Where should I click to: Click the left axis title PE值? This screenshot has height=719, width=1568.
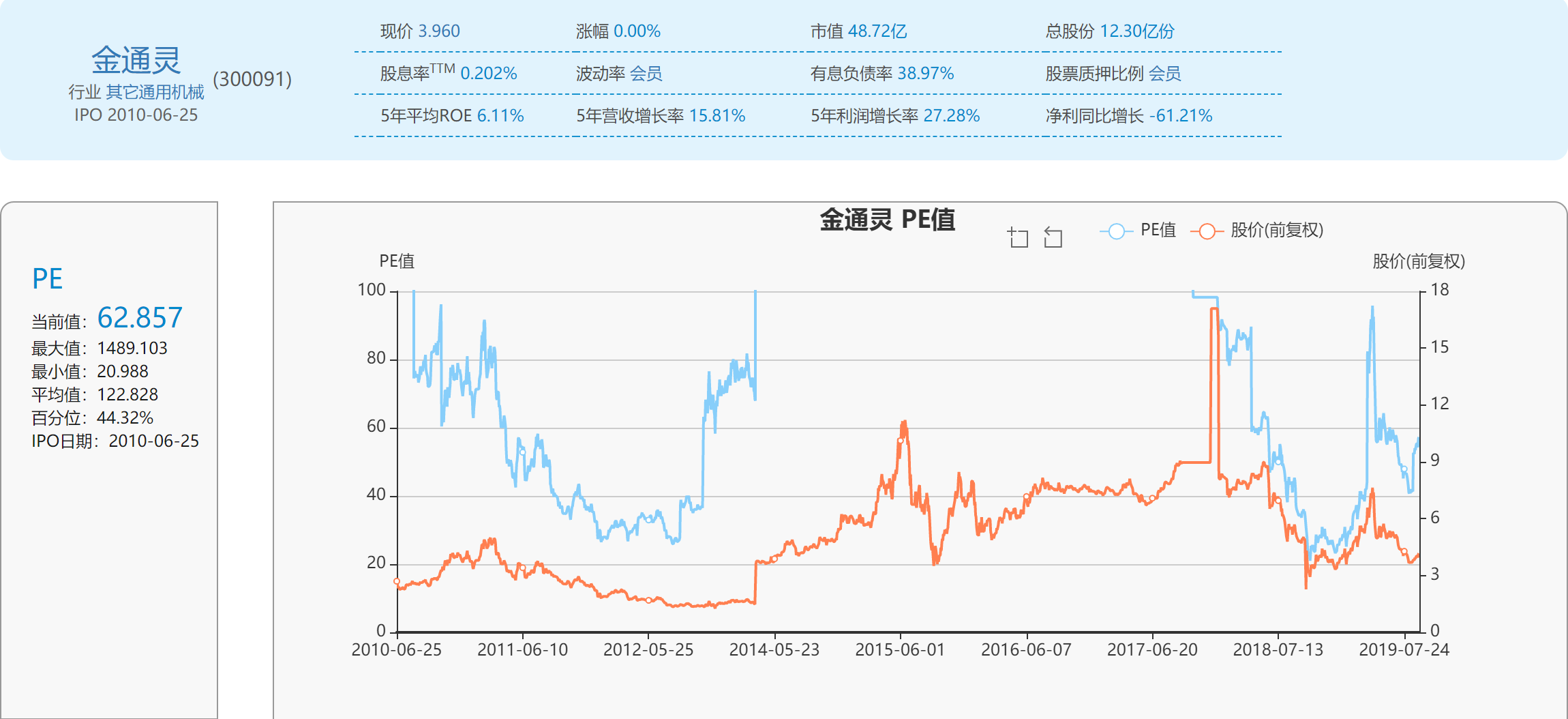397,261
